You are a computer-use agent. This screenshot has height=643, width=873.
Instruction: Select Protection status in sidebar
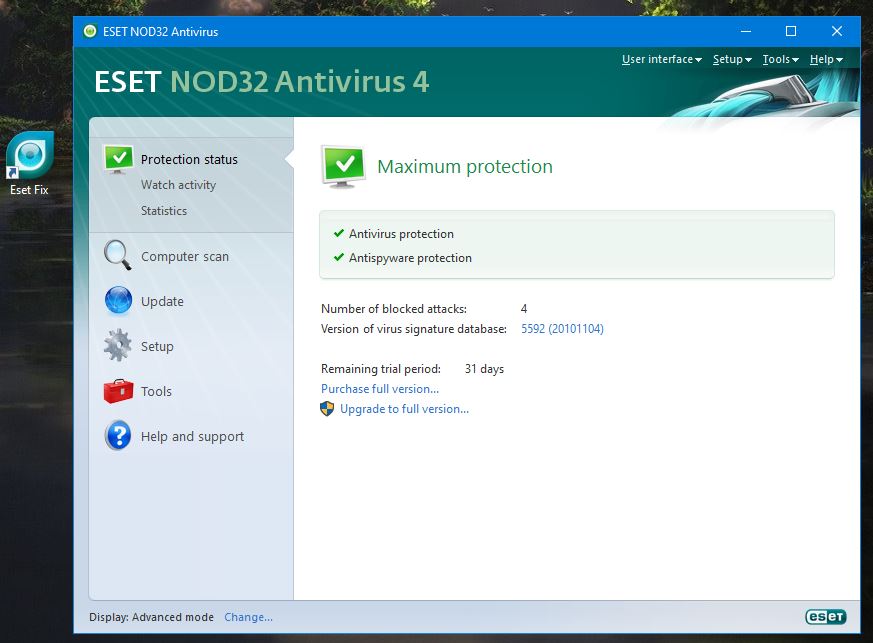coord(189,160)
